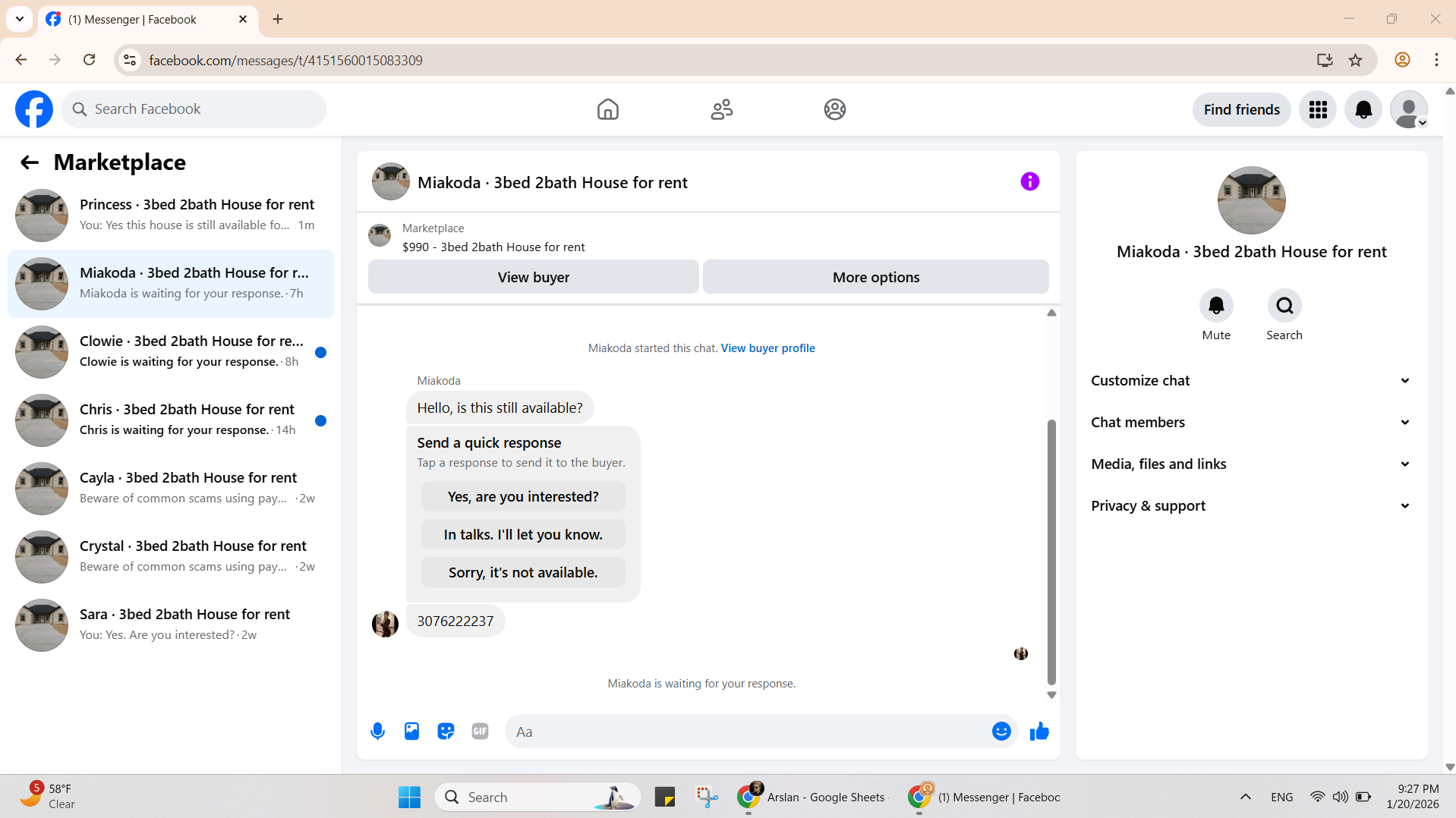This screenshot has width=1456, height=818.
Task: Open the Facebook menu grid icon
Action: pyautogui.click(x=1318, y=110)
